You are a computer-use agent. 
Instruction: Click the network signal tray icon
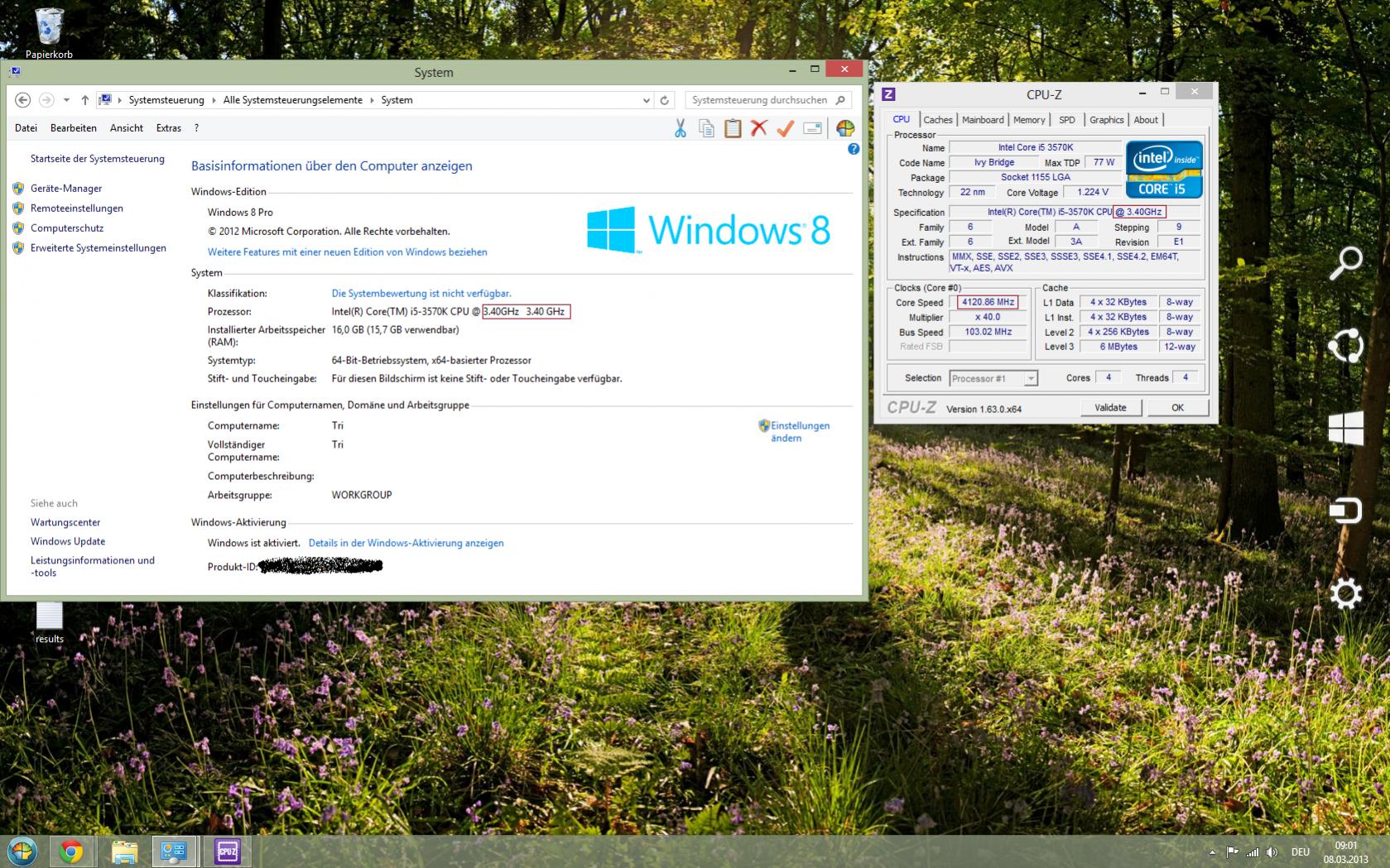(1253, 851)
